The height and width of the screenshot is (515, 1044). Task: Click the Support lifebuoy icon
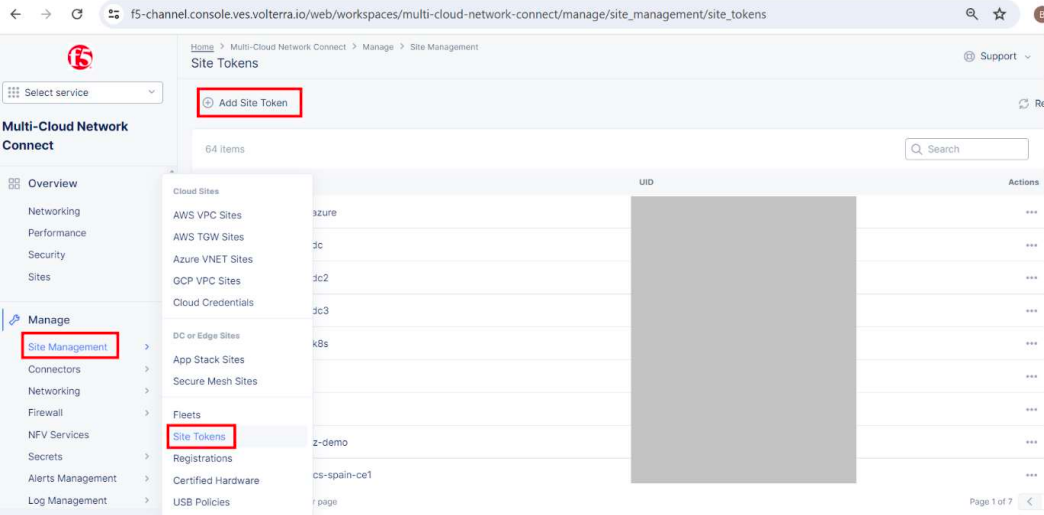[969, 57]
